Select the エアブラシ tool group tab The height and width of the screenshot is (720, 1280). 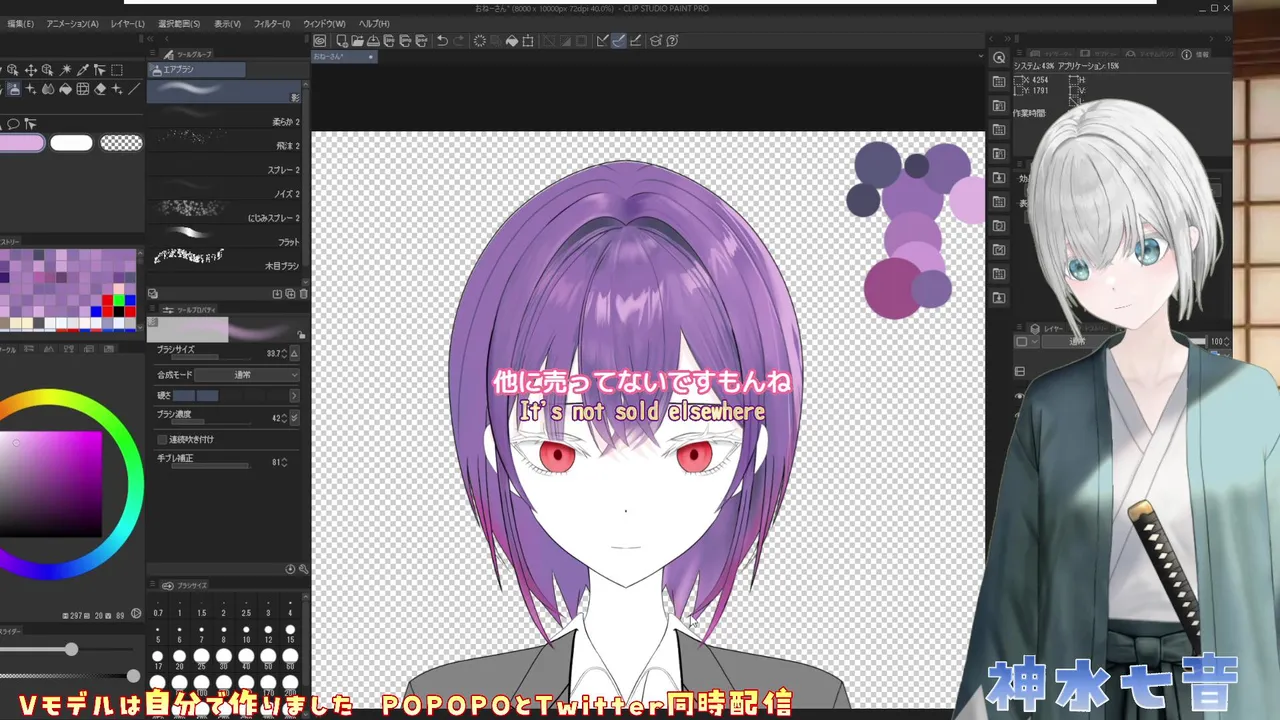point(196,70)
